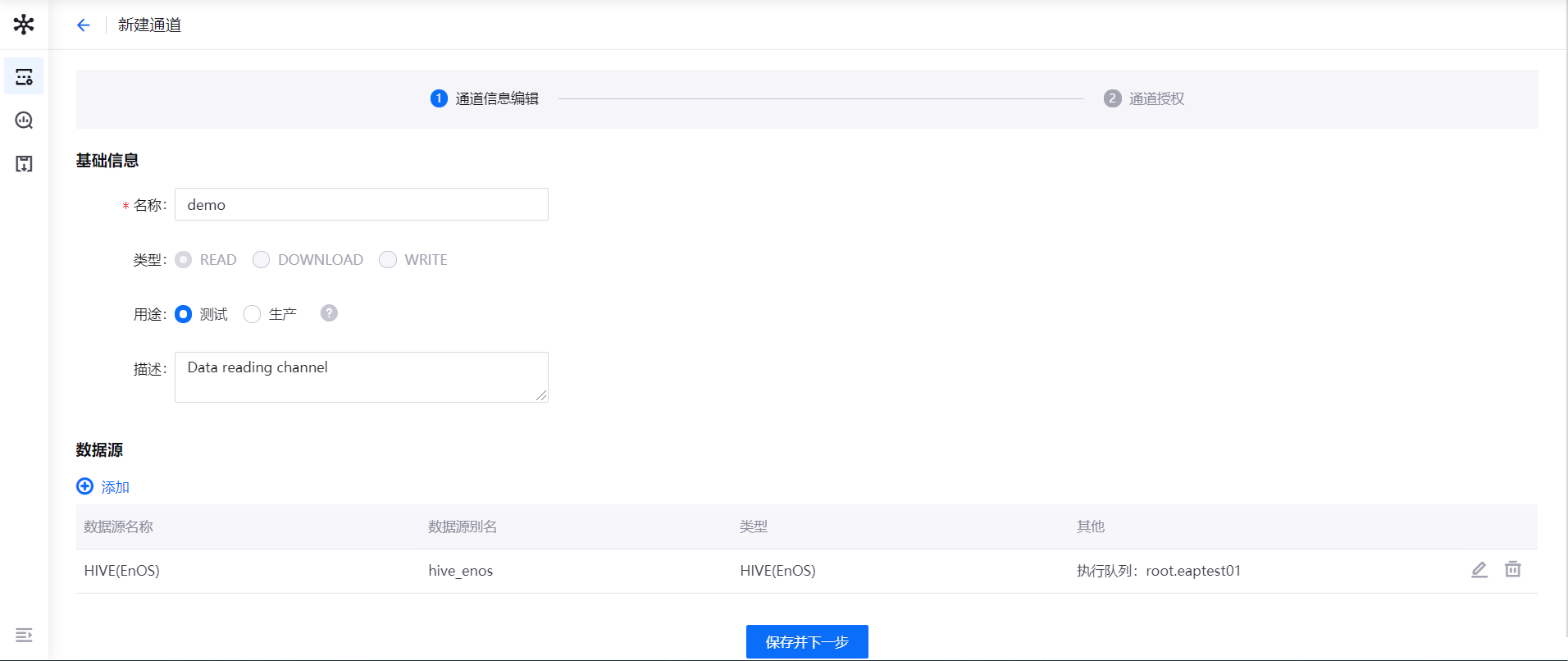1568x661 pixels.
Task: Click the textarea resize handle corner
Action: 541,395
